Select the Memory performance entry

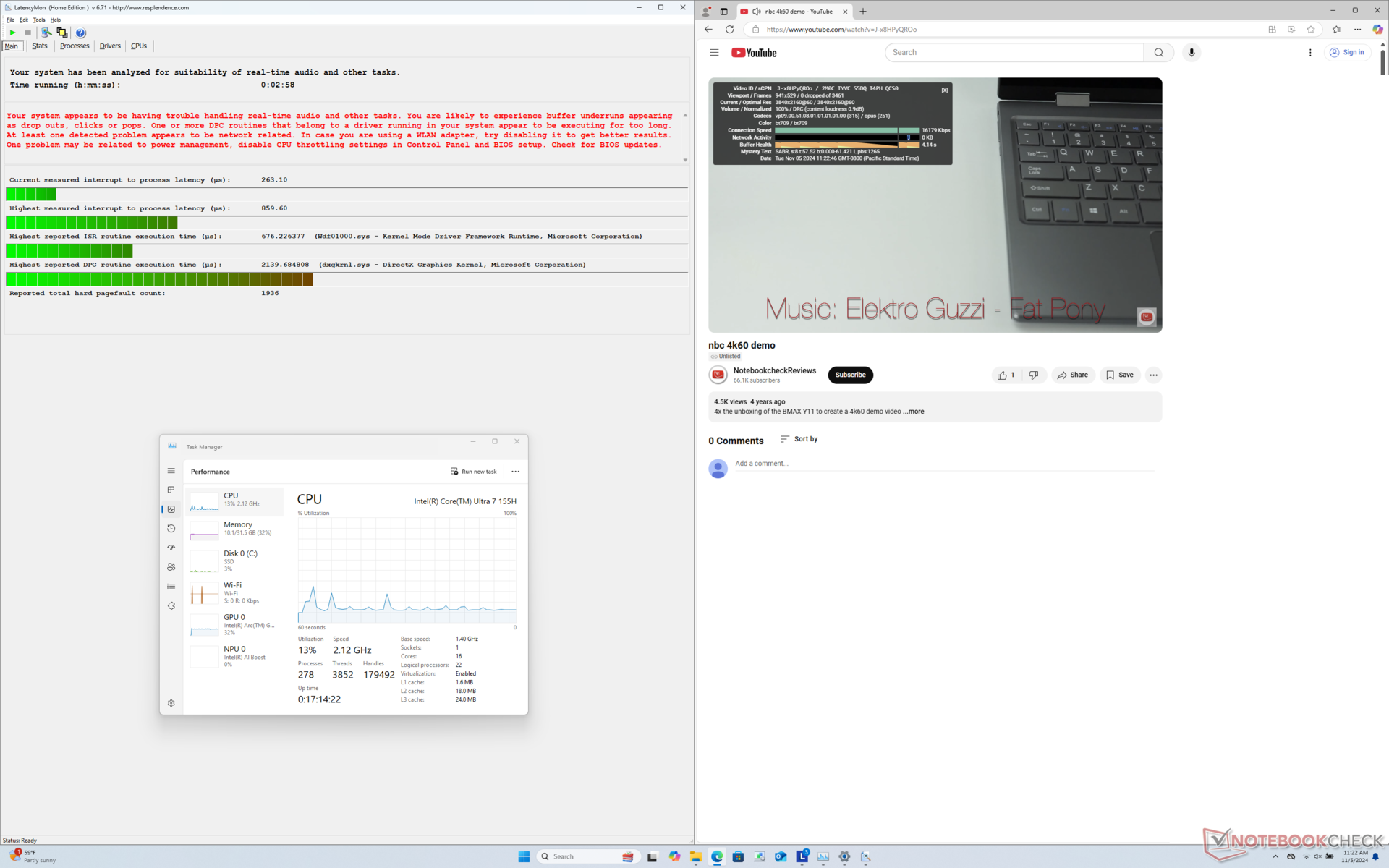(x=235, y=530)
